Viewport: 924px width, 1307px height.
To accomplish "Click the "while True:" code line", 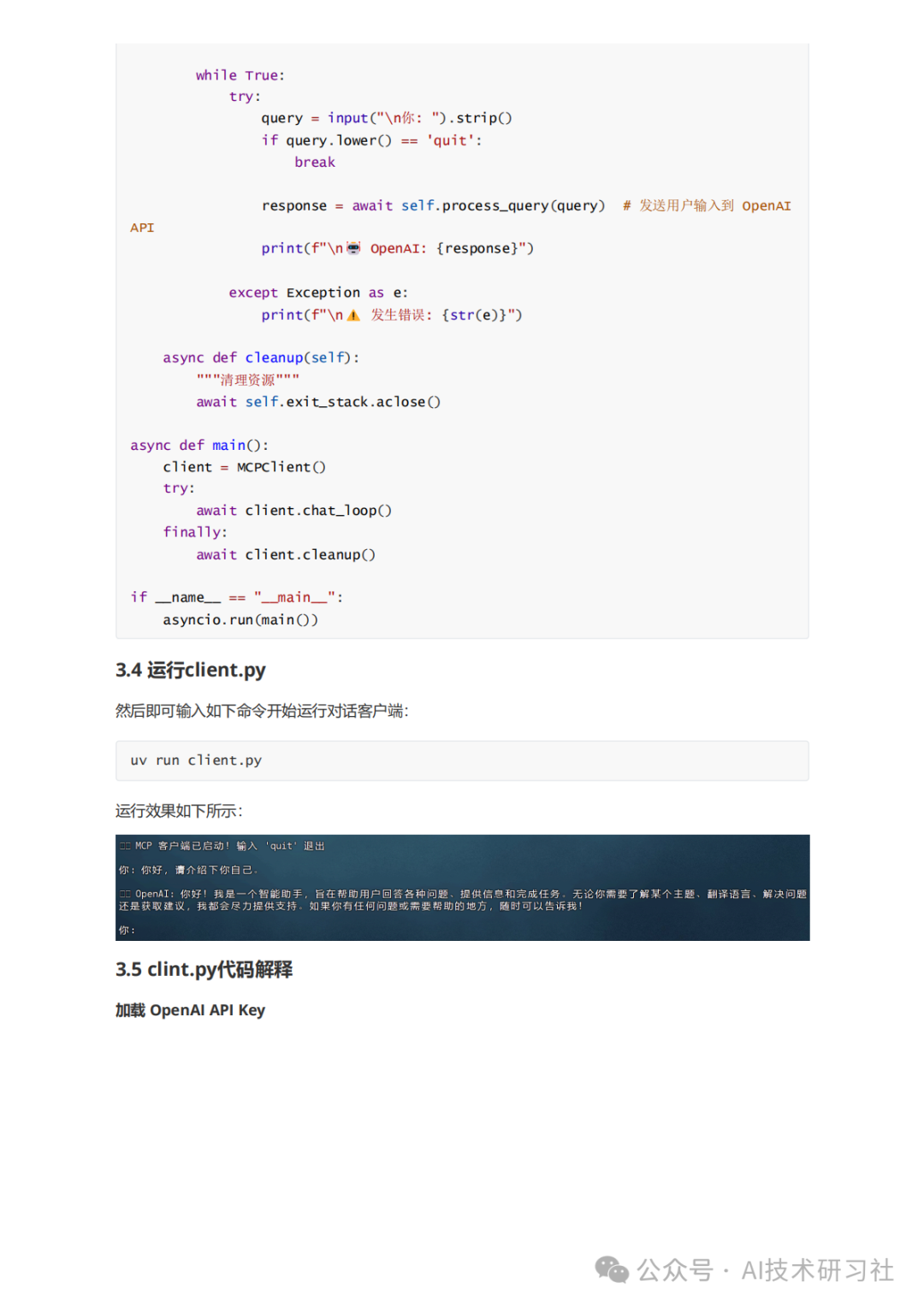I will [x=240, y=75].
